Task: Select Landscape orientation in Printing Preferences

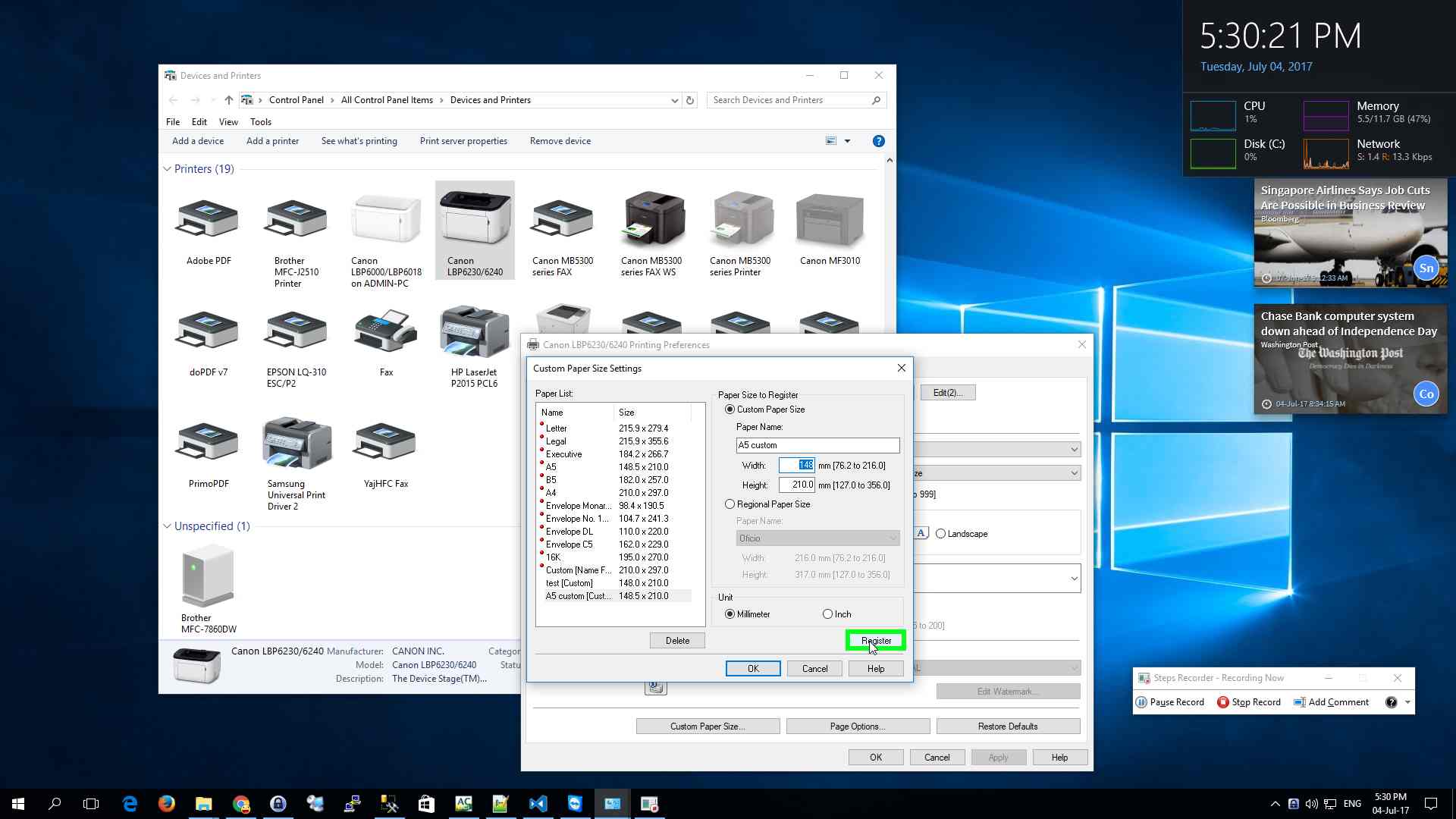Action: pos(940,534)
